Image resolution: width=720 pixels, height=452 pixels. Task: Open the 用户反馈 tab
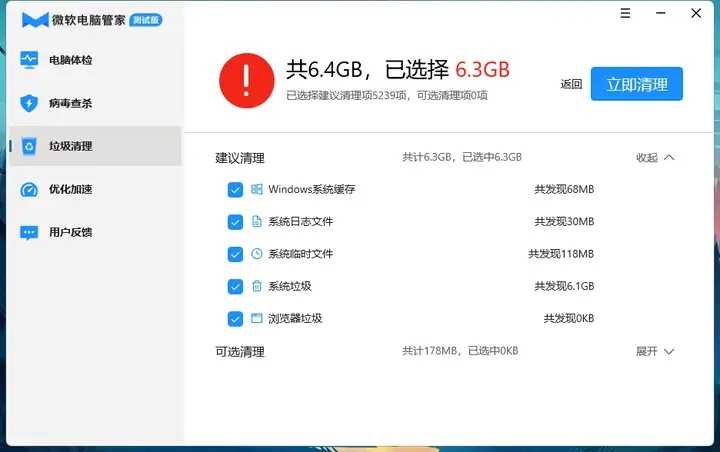click(96, 232)
